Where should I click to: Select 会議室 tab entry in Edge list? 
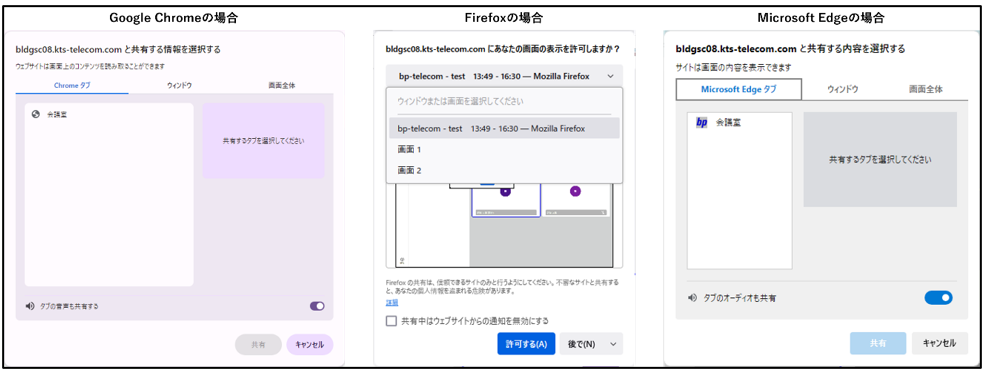pos(740,122)
